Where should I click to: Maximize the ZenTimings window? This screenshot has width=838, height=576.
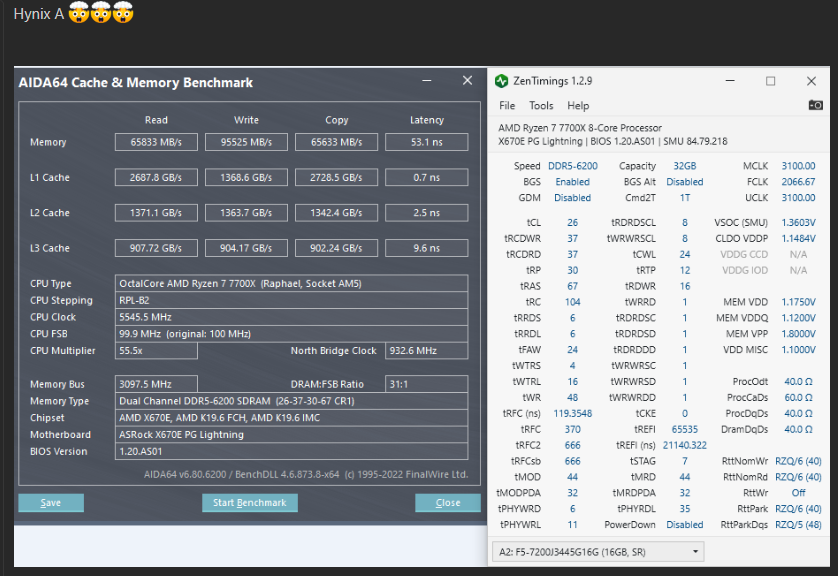point(771,81)
